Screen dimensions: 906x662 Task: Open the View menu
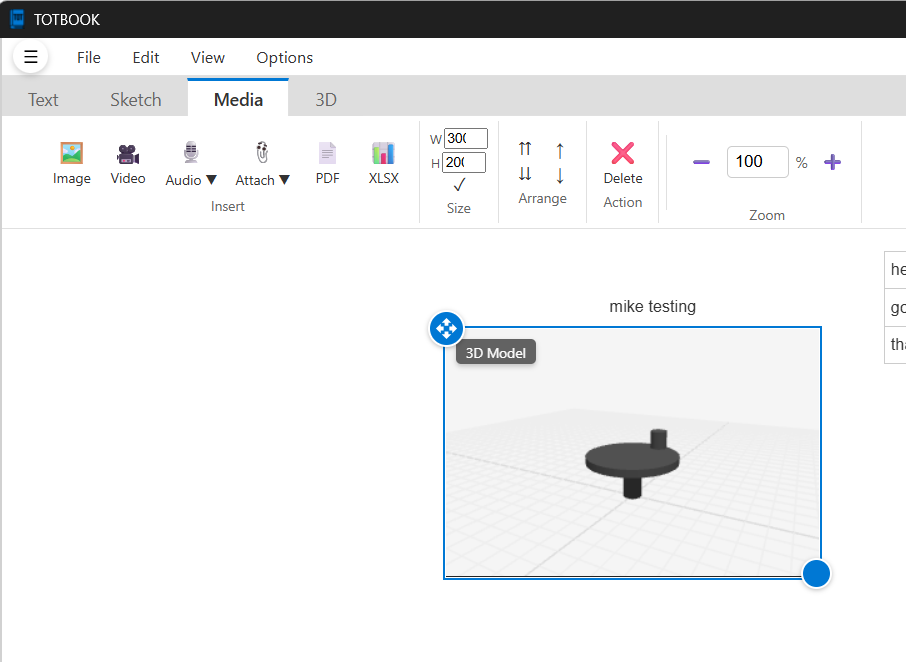207,58
